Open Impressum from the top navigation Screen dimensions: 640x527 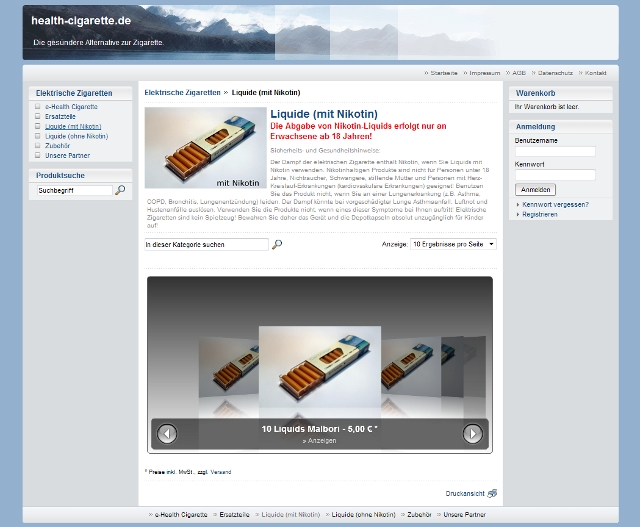484,73
